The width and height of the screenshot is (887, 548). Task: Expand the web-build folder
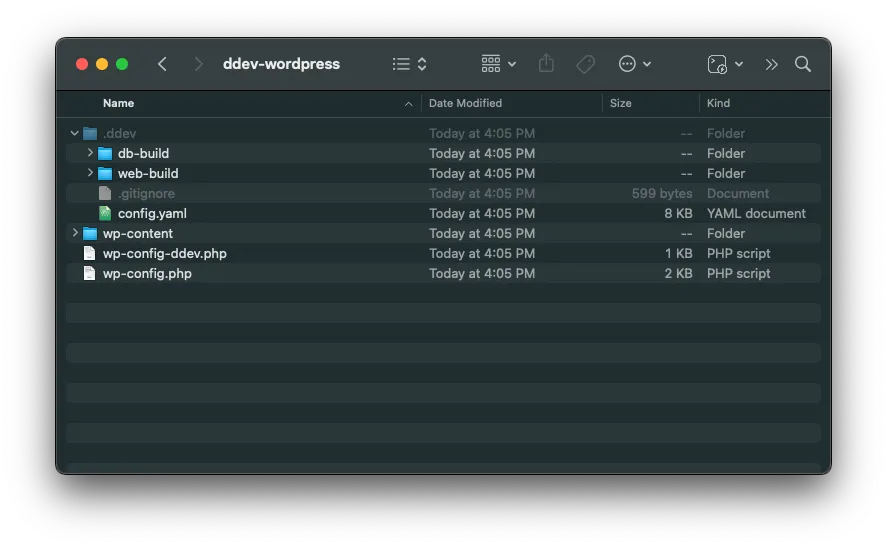tap(89, 172)
